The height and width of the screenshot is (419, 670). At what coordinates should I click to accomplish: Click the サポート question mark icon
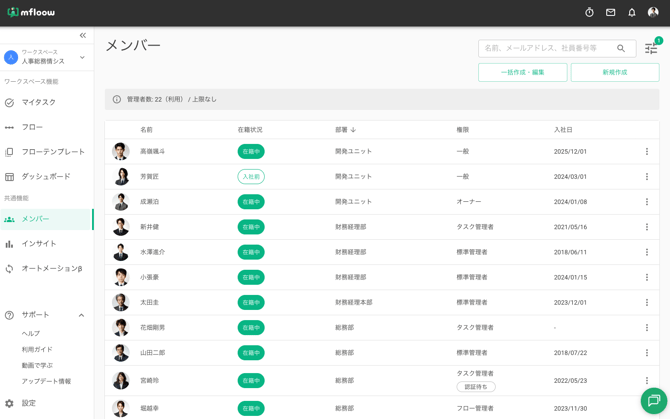coord(9,315)
